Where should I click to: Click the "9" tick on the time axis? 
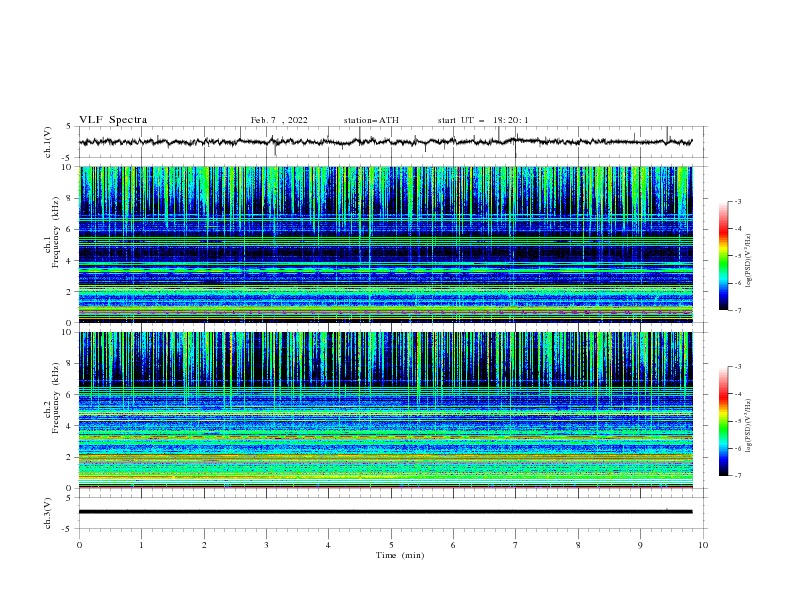coord(640,545)
